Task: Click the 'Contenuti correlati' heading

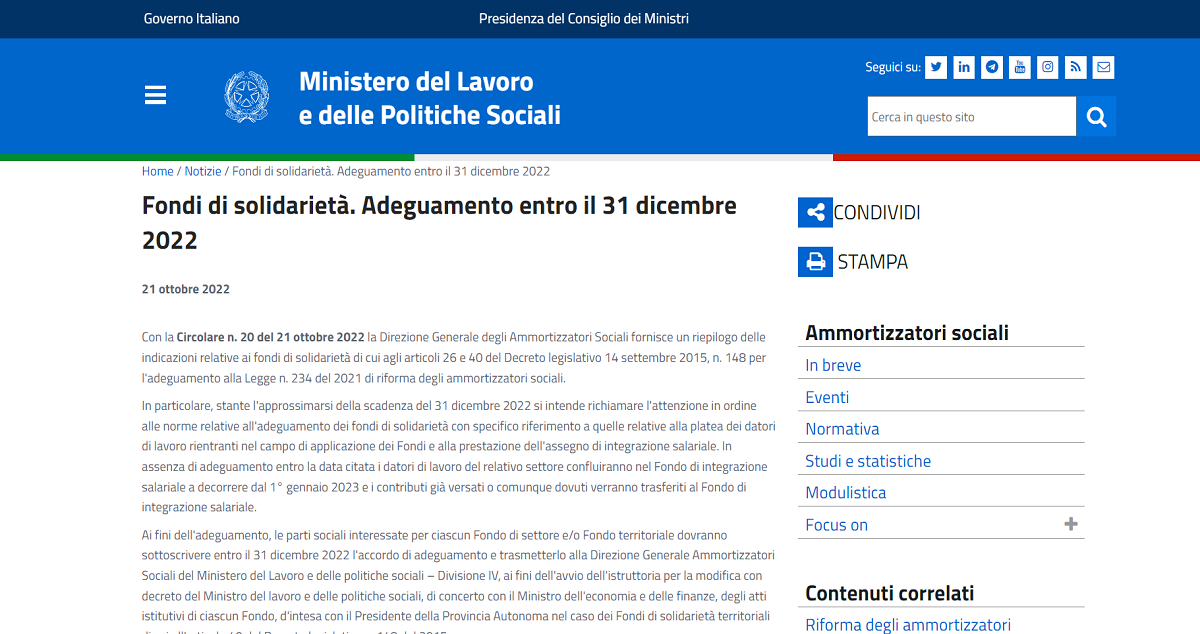Action: [890, 593]
